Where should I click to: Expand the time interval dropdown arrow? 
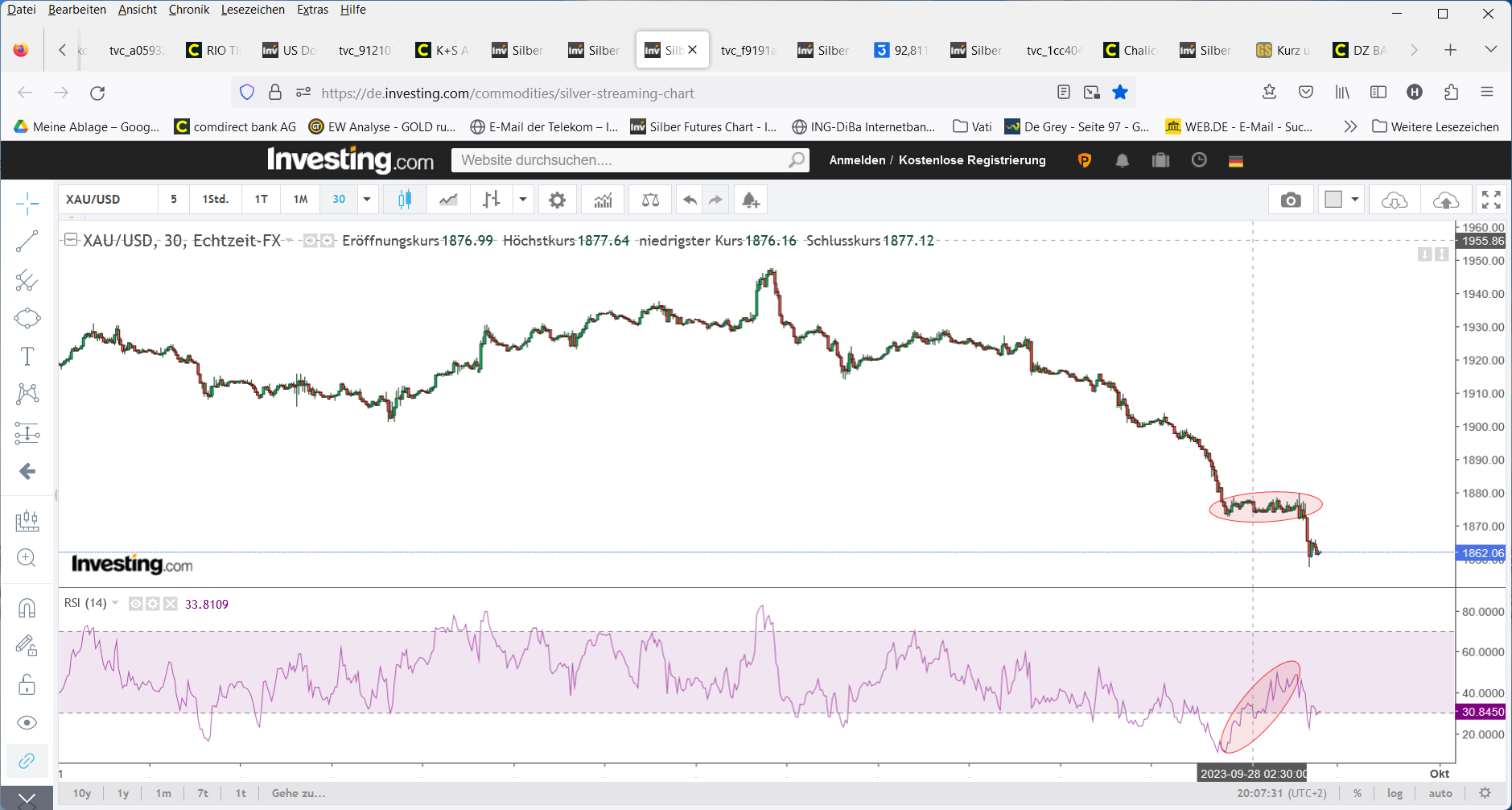coord(367,200)
